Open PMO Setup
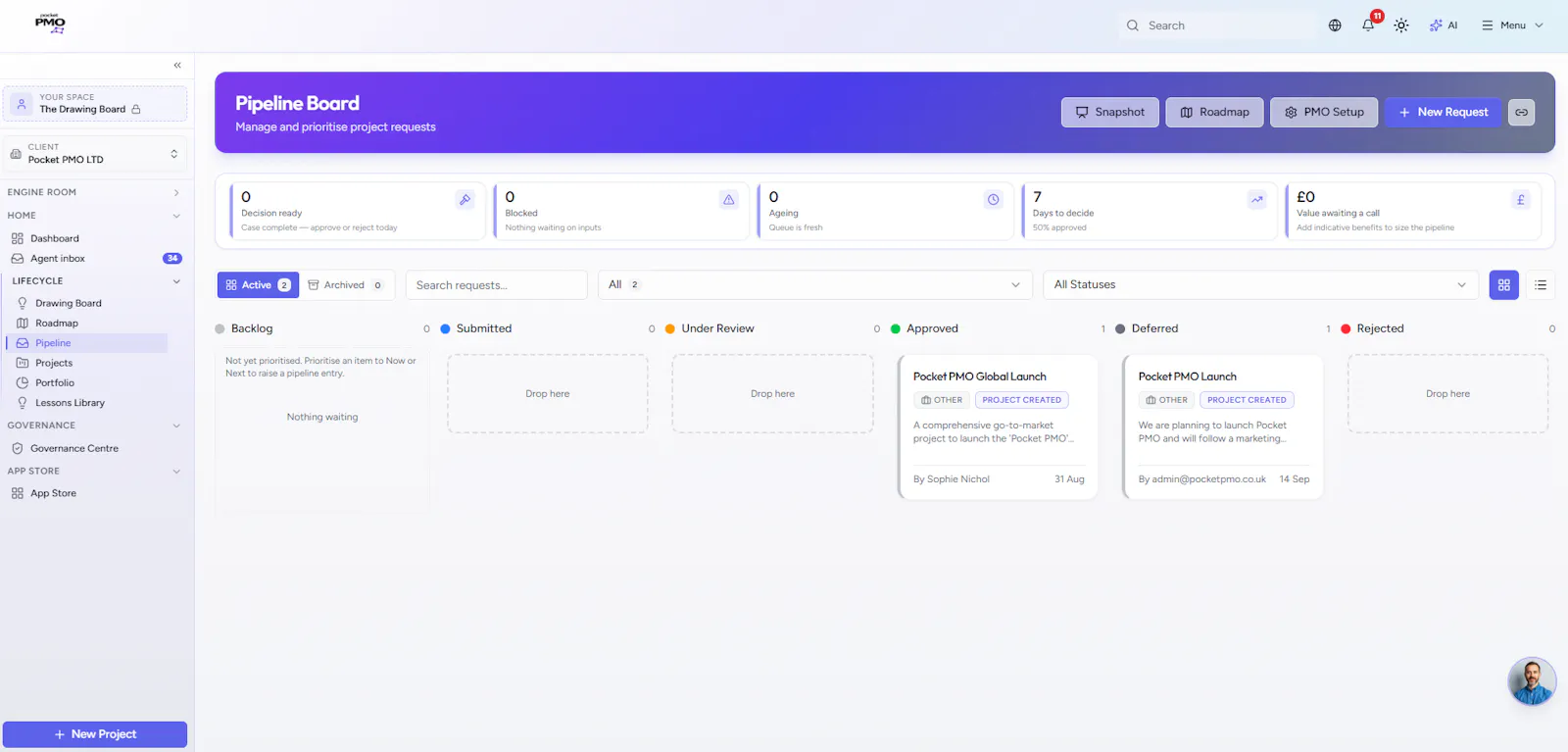Image resolution: width=1568 pixels, height=752 pixels. [1324, 112]
